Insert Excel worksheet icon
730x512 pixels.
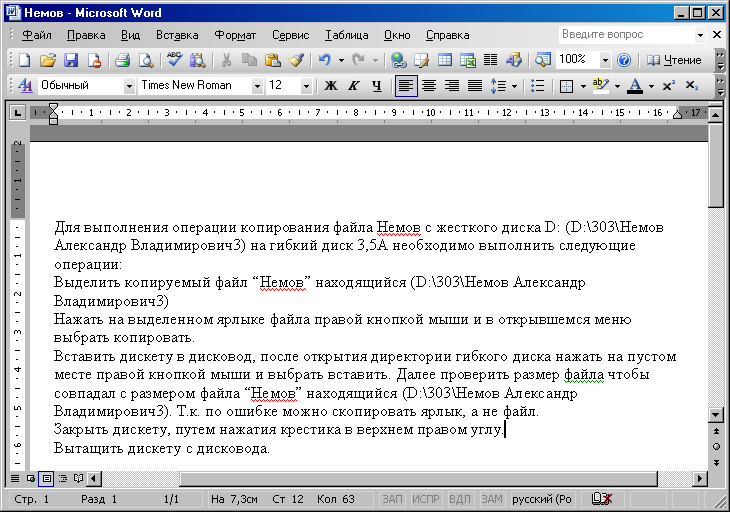(x=467, y=60)
